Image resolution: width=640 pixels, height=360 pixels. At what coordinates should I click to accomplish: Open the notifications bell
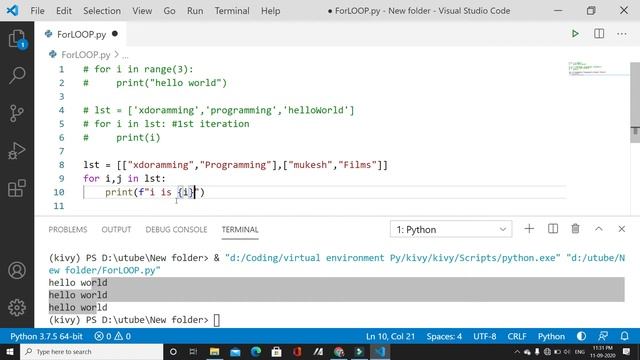click(x=624, y=336)
